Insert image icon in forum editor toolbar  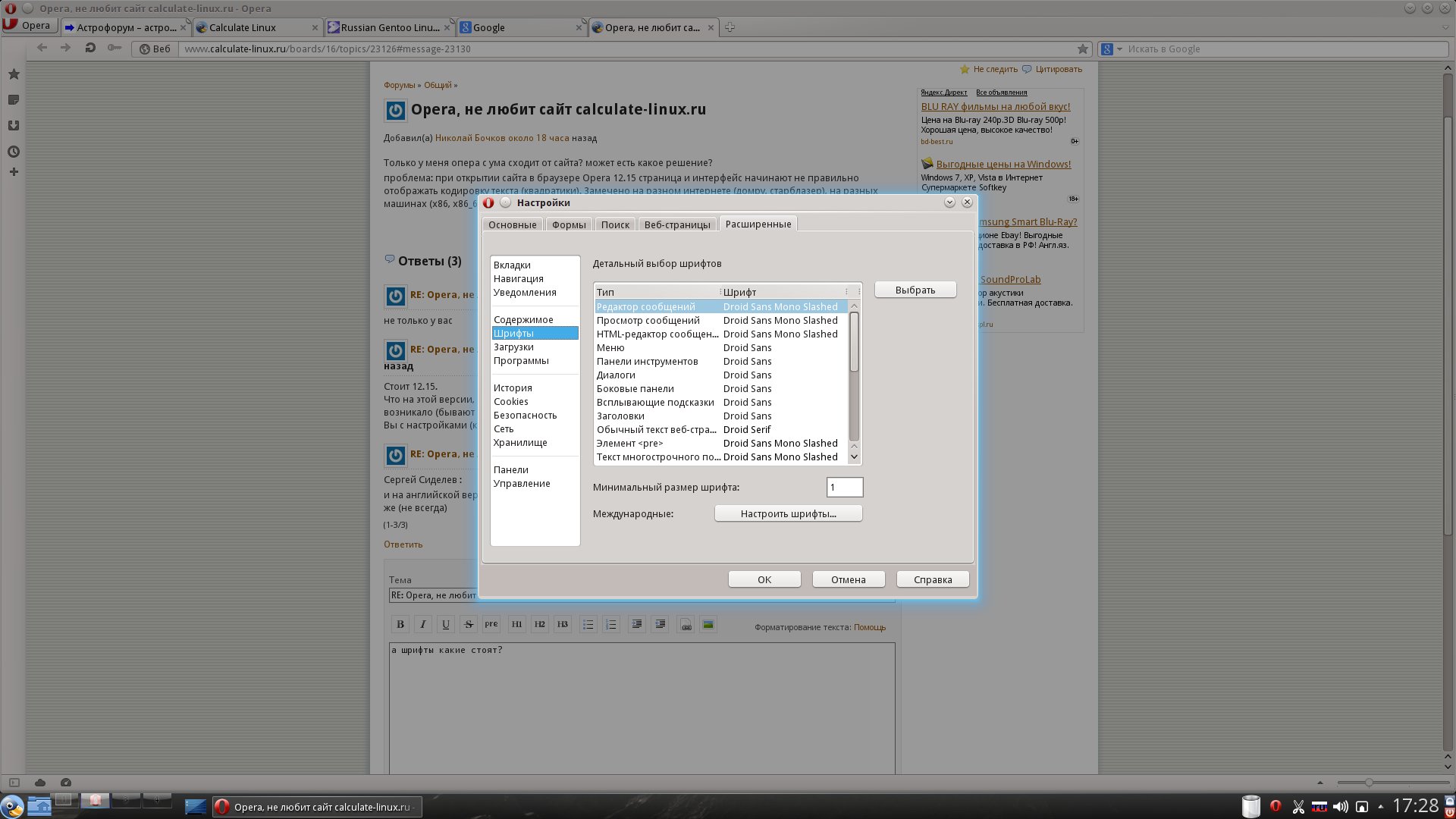708,624
